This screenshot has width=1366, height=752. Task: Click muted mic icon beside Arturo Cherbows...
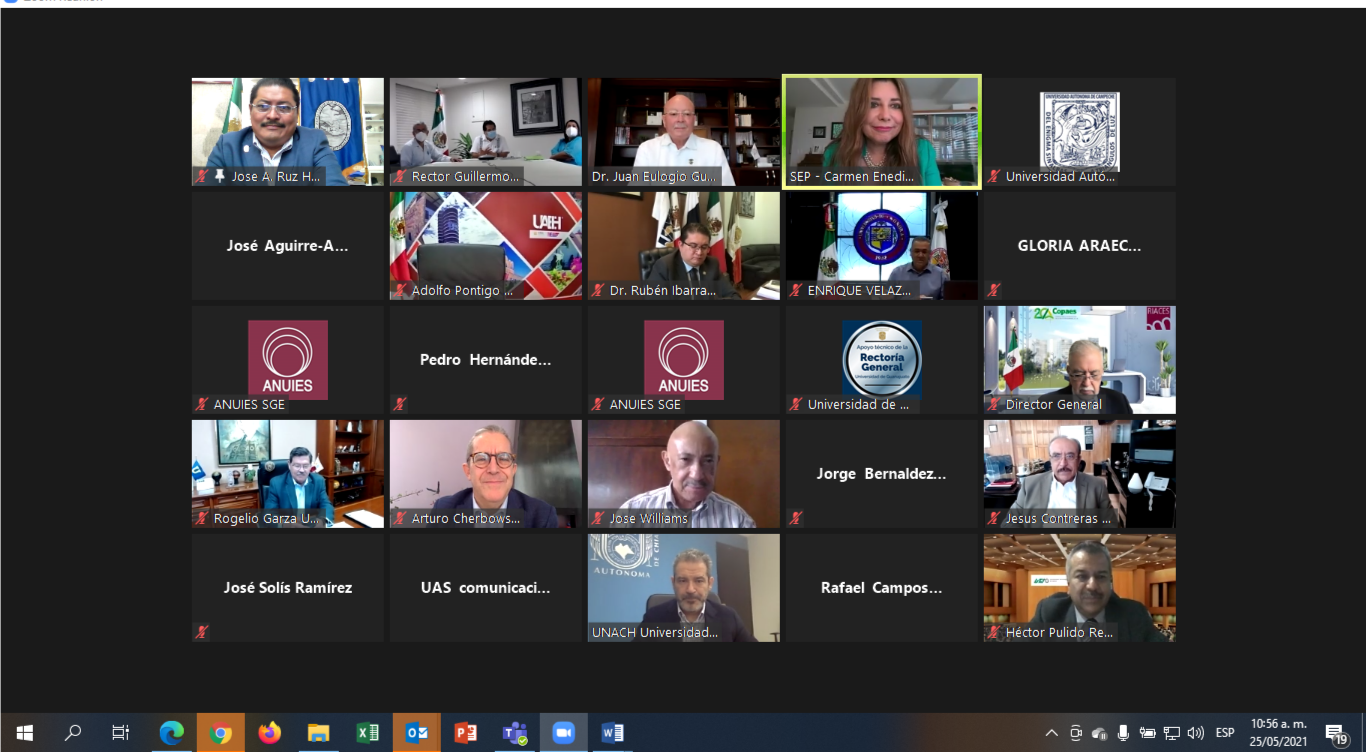pyautogui.click(x=400, y=518)
